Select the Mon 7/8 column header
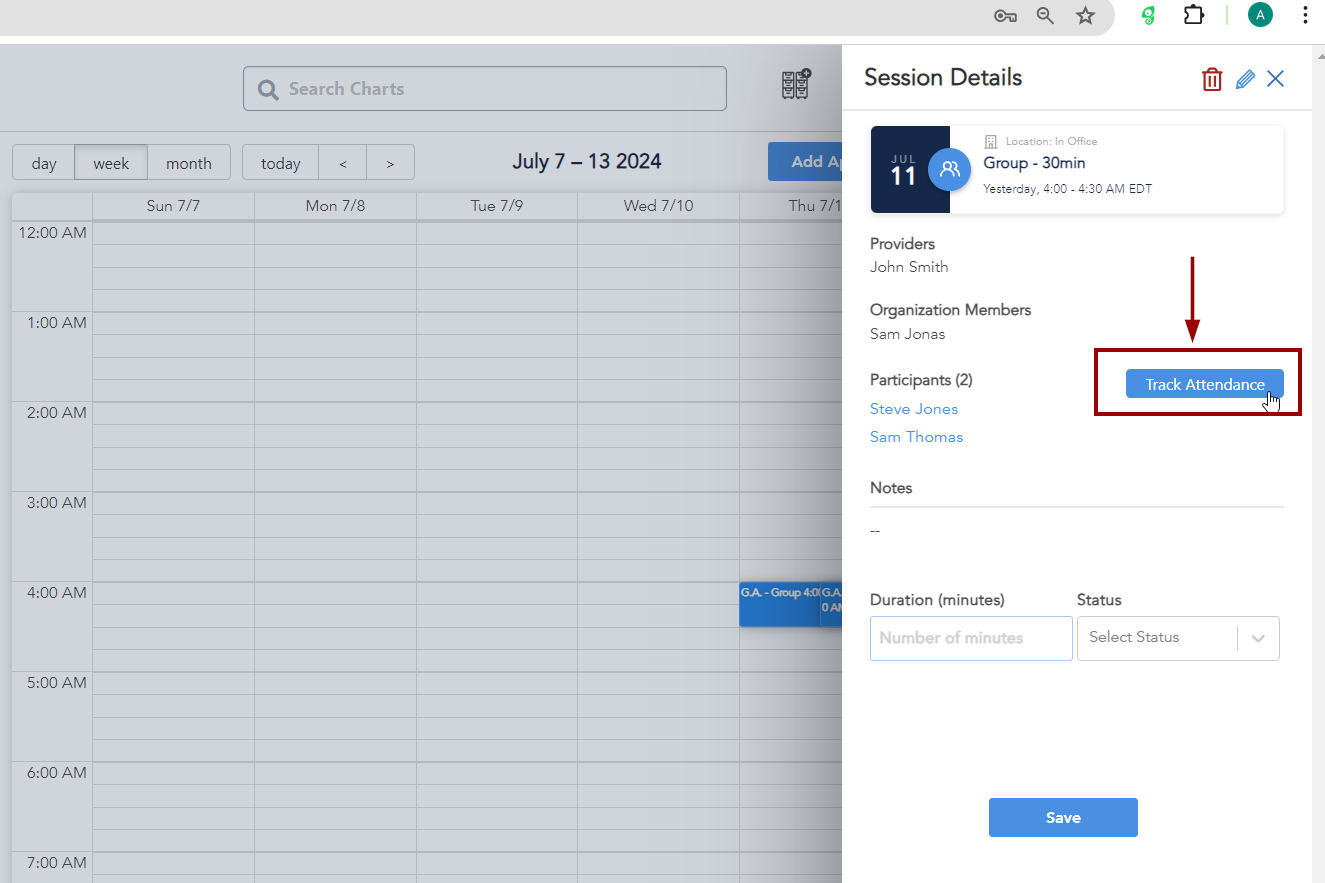The width and height of the screenshot is (1325, 883). (x=335, y=206)
